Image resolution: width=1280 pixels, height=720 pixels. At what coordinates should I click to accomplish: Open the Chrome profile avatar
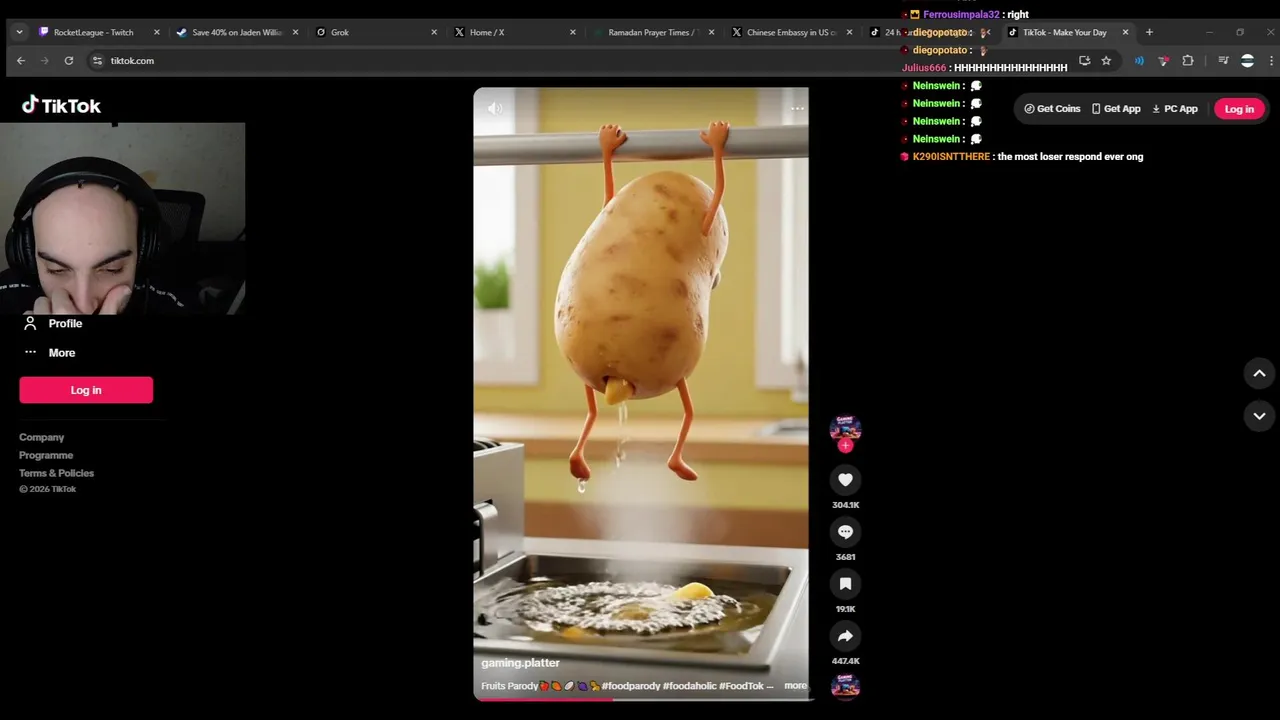pos(1247,61)
